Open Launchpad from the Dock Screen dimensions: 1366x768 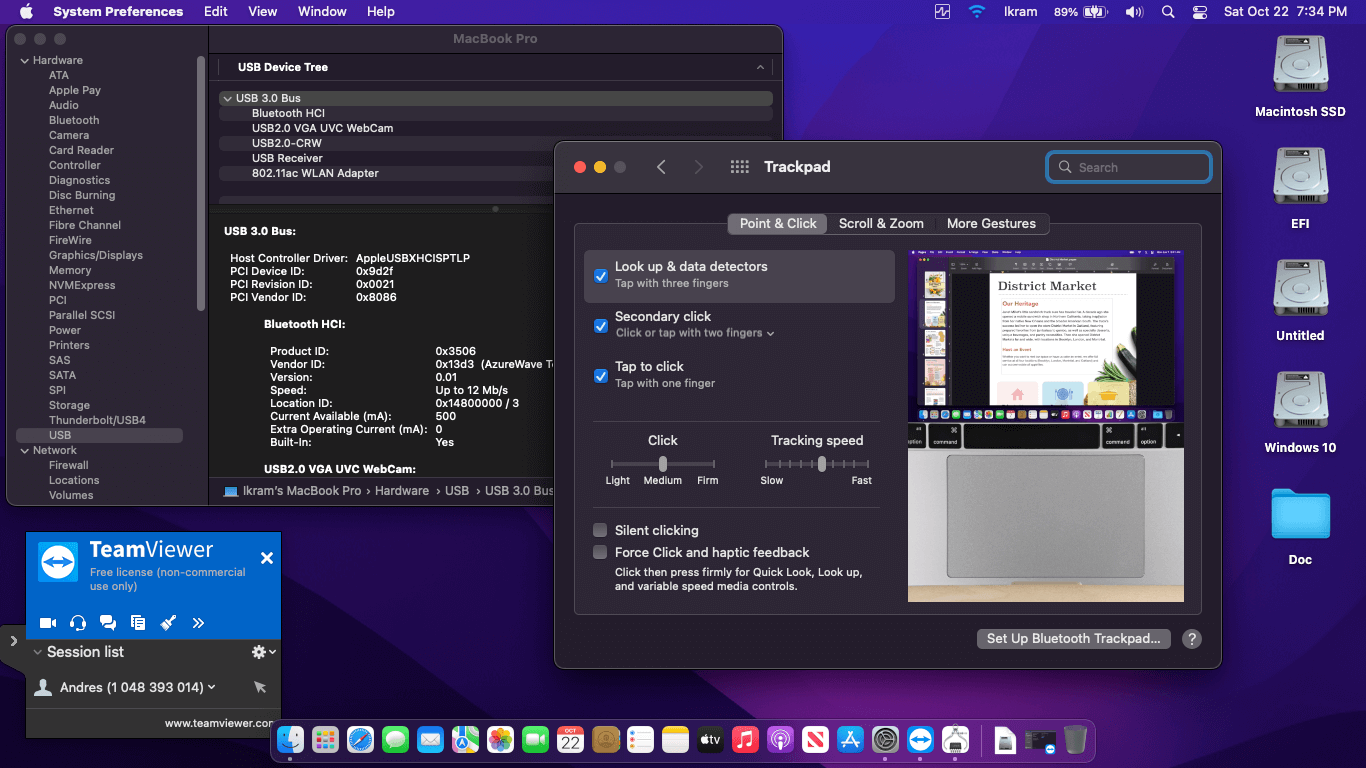pos(325,740)
